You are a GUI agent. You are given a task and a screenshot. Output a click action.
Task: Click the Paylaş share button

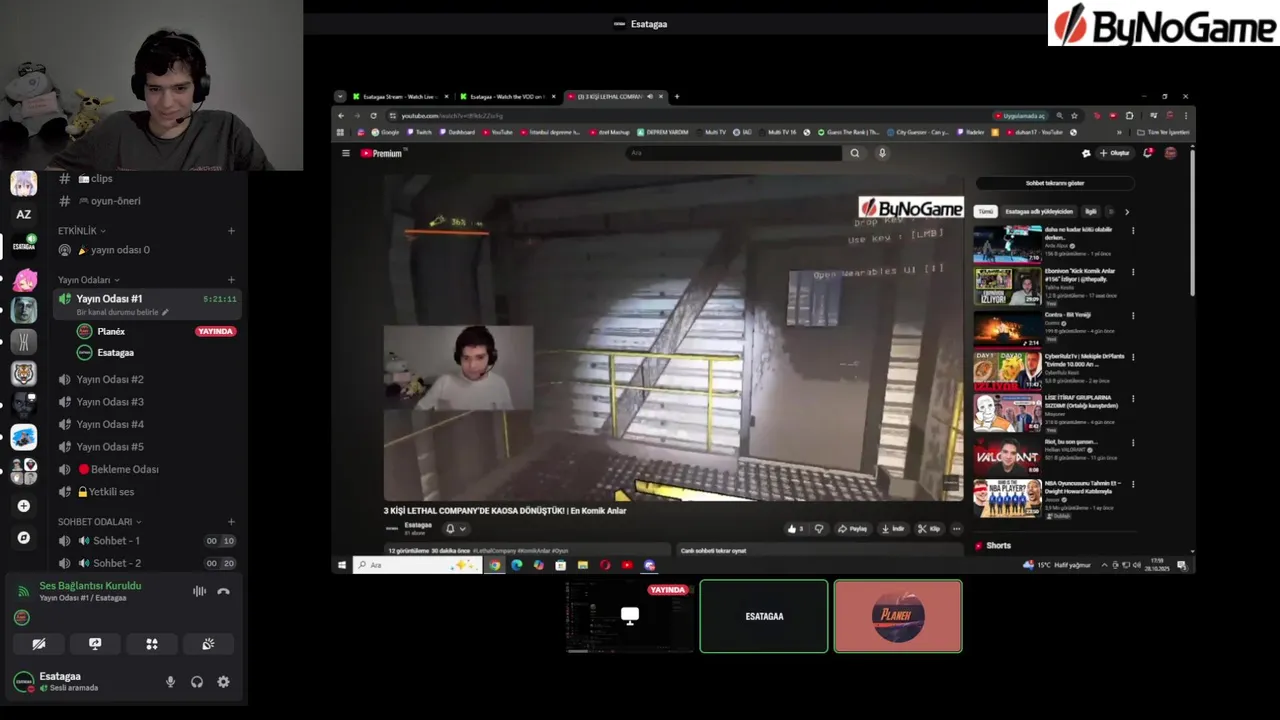click(x=853, y=529)
